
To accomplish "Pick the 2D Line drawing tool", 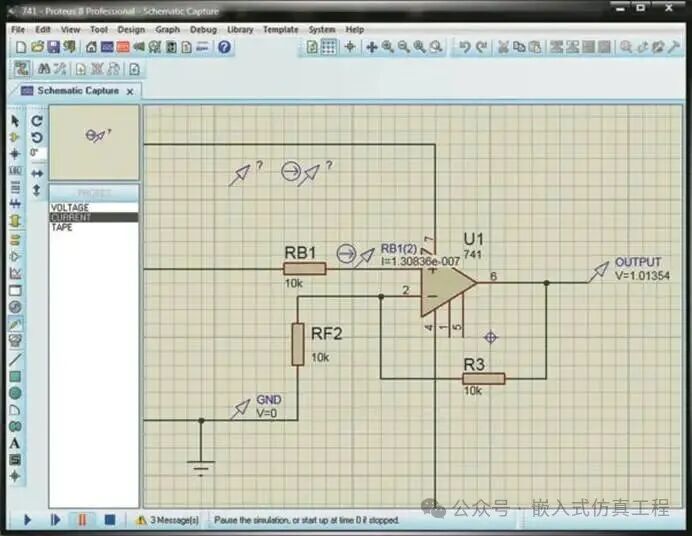I will [15, 360].
